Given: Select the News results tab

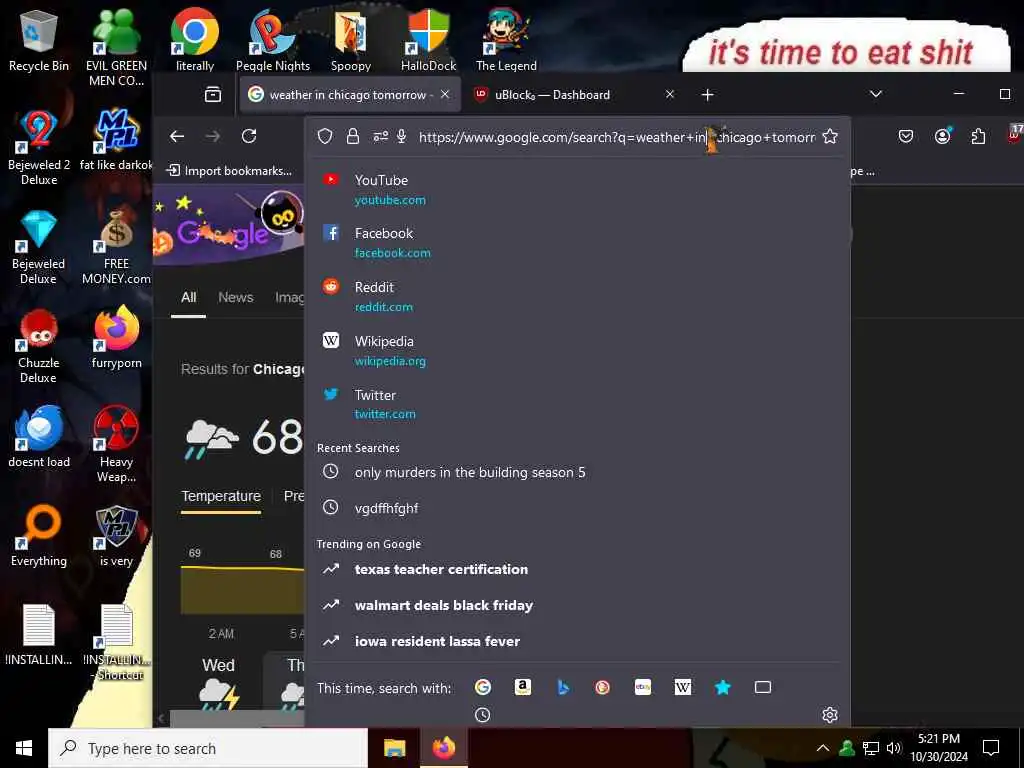Looking at the screenshot, I should (x=236, y=298).
